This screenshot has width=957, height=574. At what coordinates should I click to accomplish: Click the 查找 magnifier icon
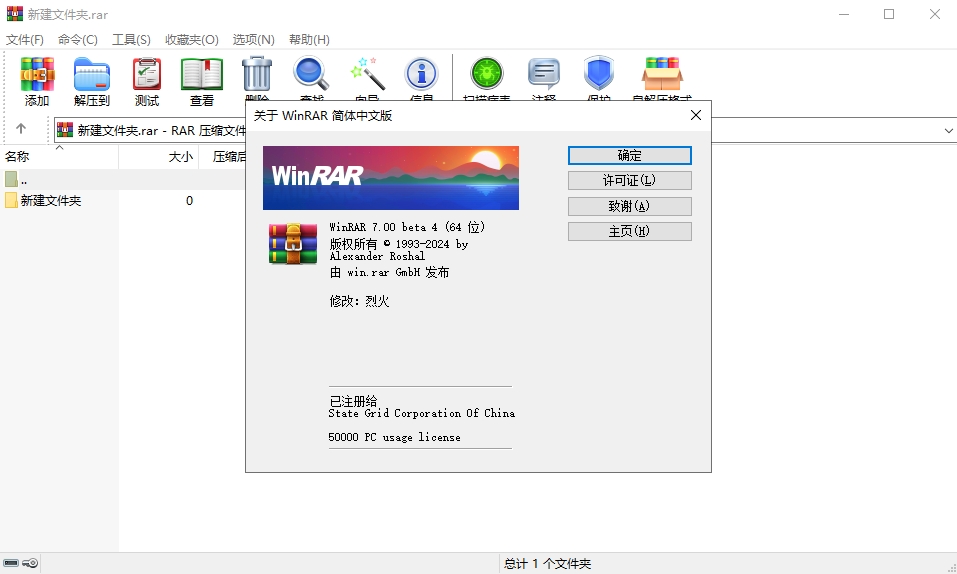tap(311, 75)
